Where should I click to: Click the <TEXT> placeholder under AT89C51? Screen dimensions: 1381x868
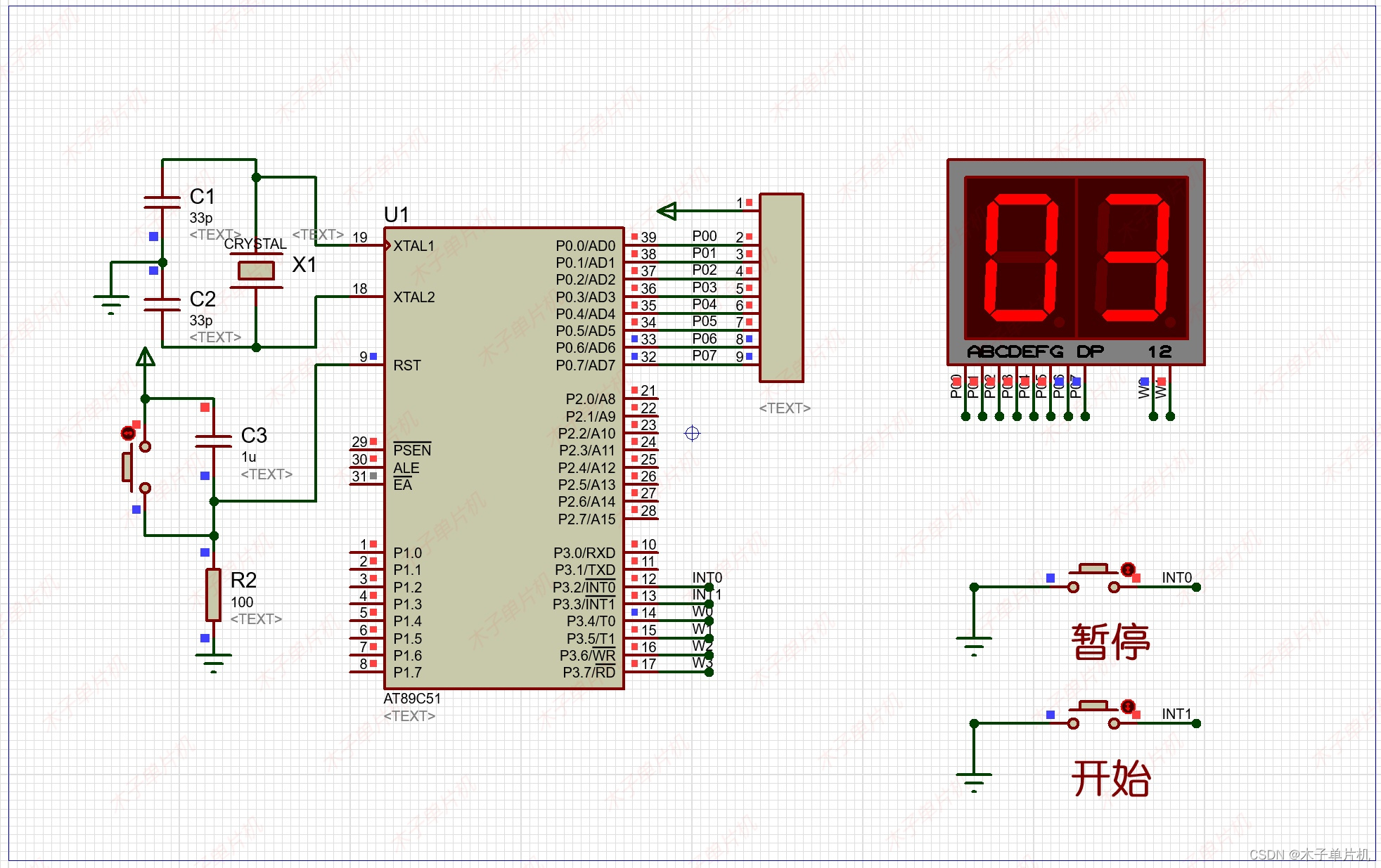click(409, 716)
